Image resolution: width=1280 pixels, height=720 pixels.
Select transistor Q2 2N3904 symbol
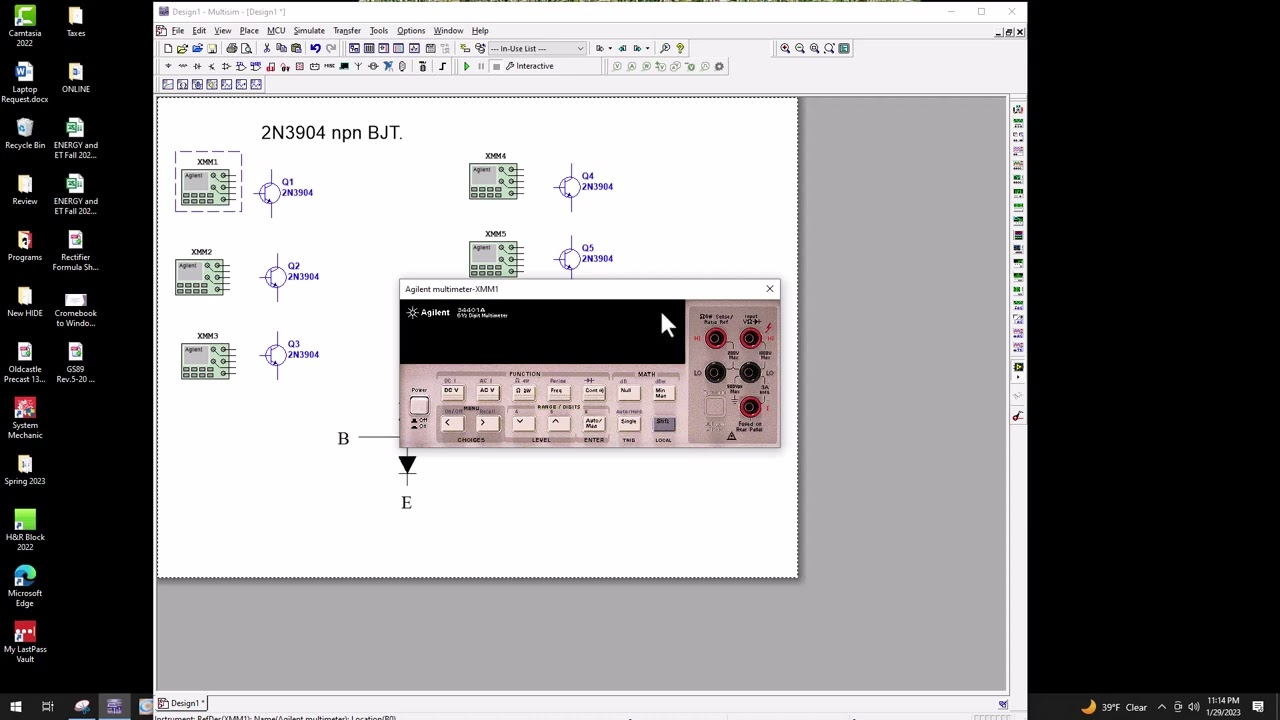coord(276,276)
